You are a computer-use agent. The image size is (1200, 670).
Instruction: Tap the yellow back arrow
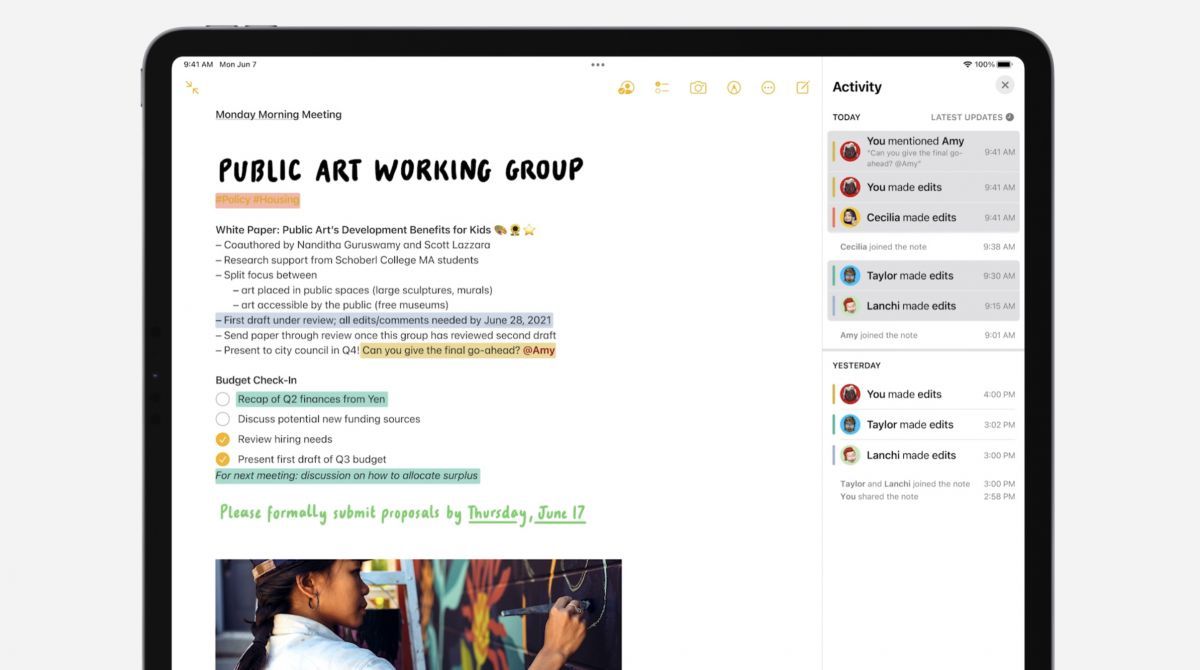click(191, 88)
